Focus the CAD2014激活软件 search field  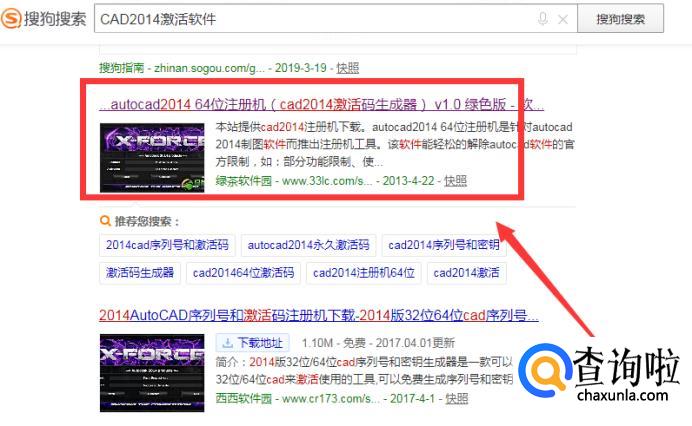coord(335,19)
